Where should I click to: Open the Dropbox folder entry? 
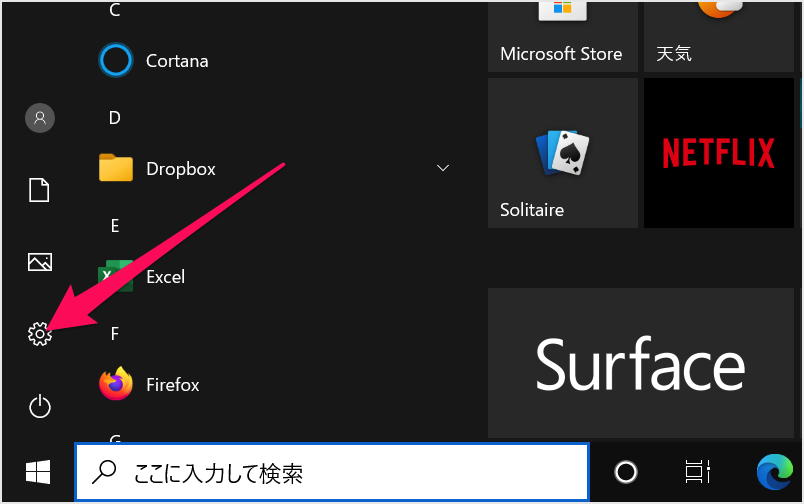coord(157,169)
